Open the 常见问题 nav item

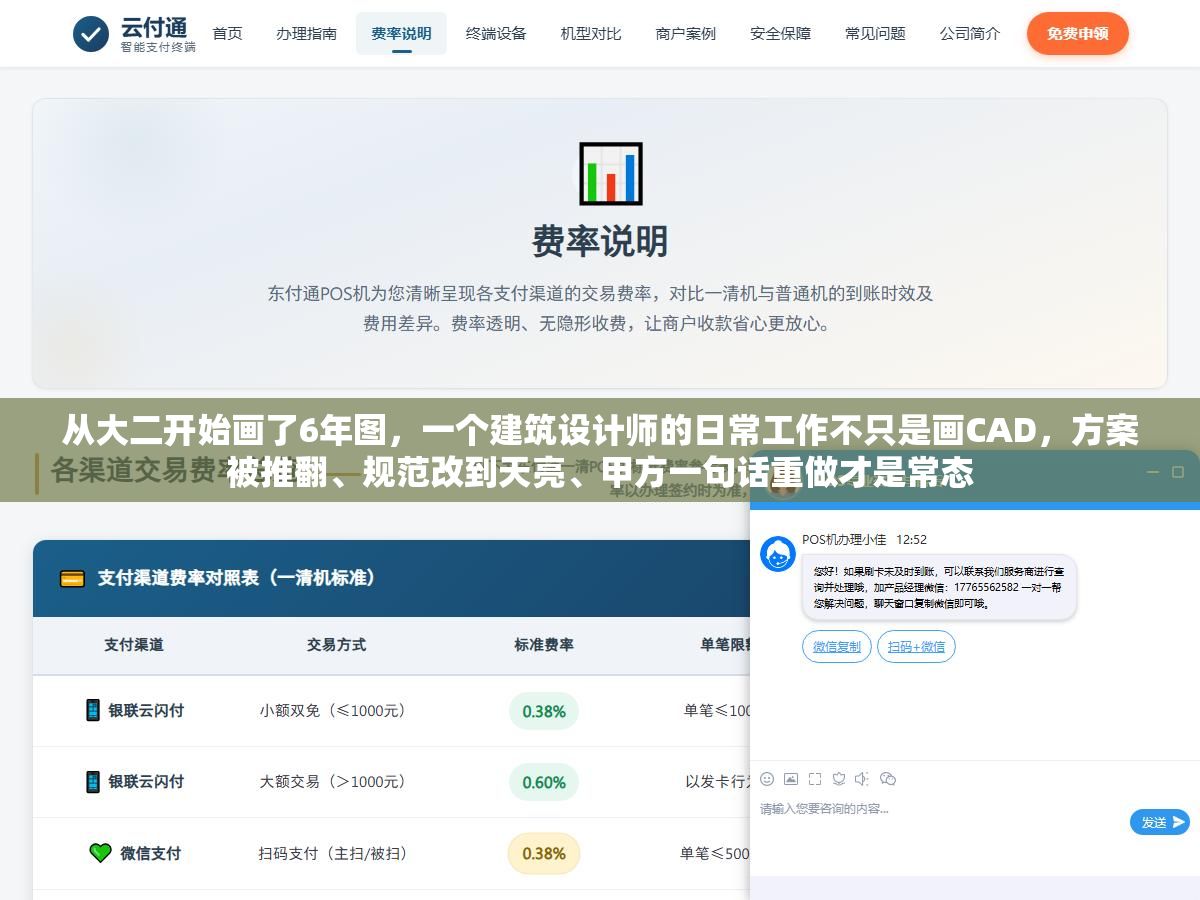[x=875, y=33]
